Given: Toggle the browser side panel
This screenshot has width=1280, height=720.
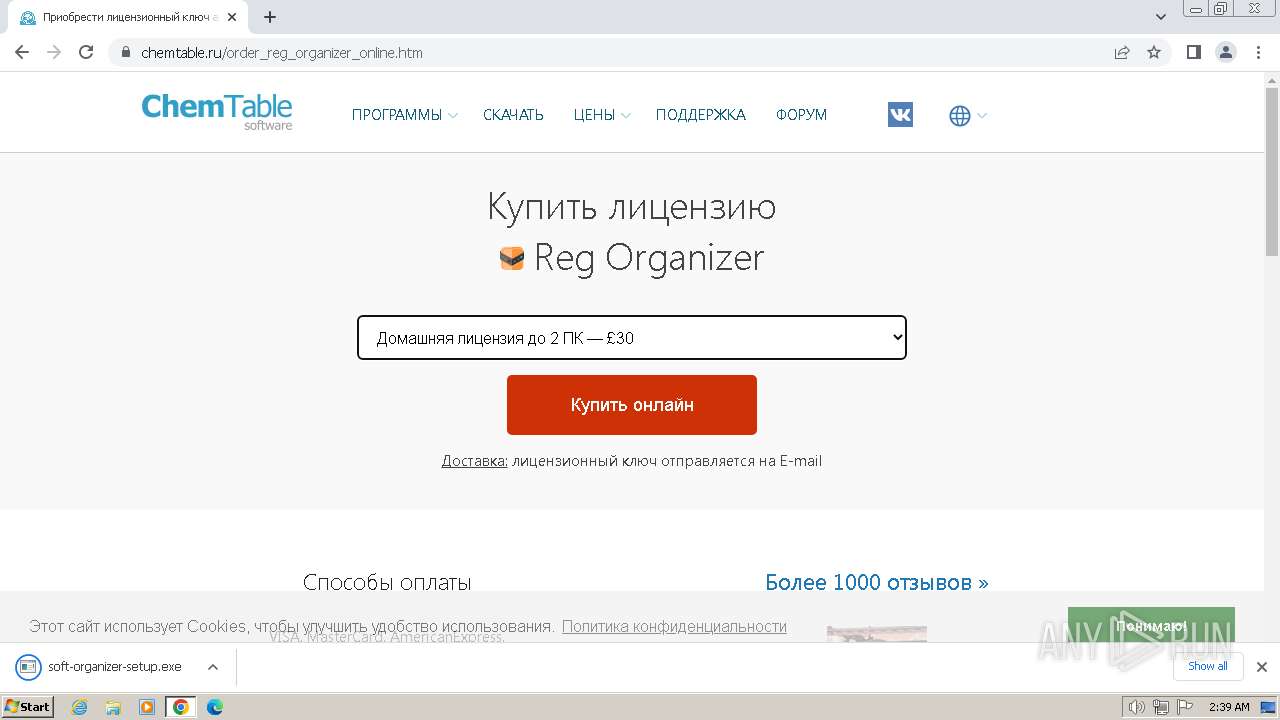Looking at the screenshot, I should tap(1193, 52).
